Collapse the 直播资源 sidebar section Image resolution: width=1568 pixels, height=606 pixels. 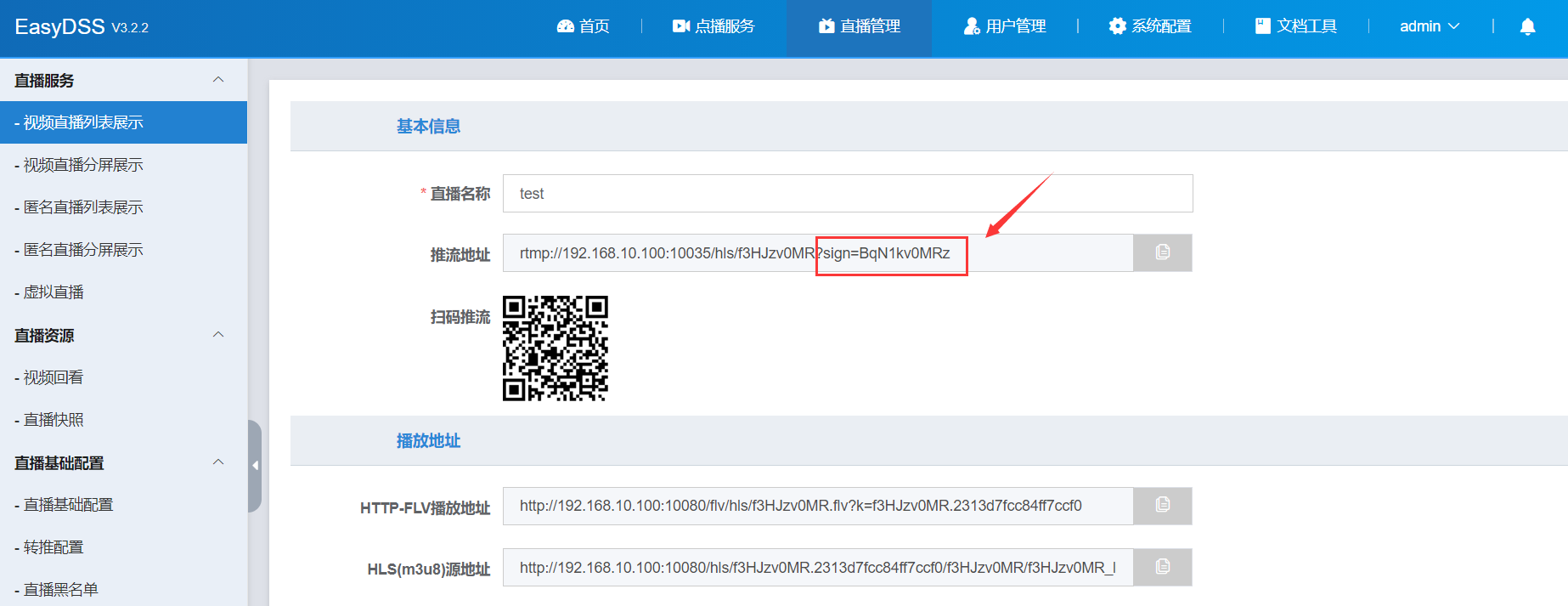218,335
